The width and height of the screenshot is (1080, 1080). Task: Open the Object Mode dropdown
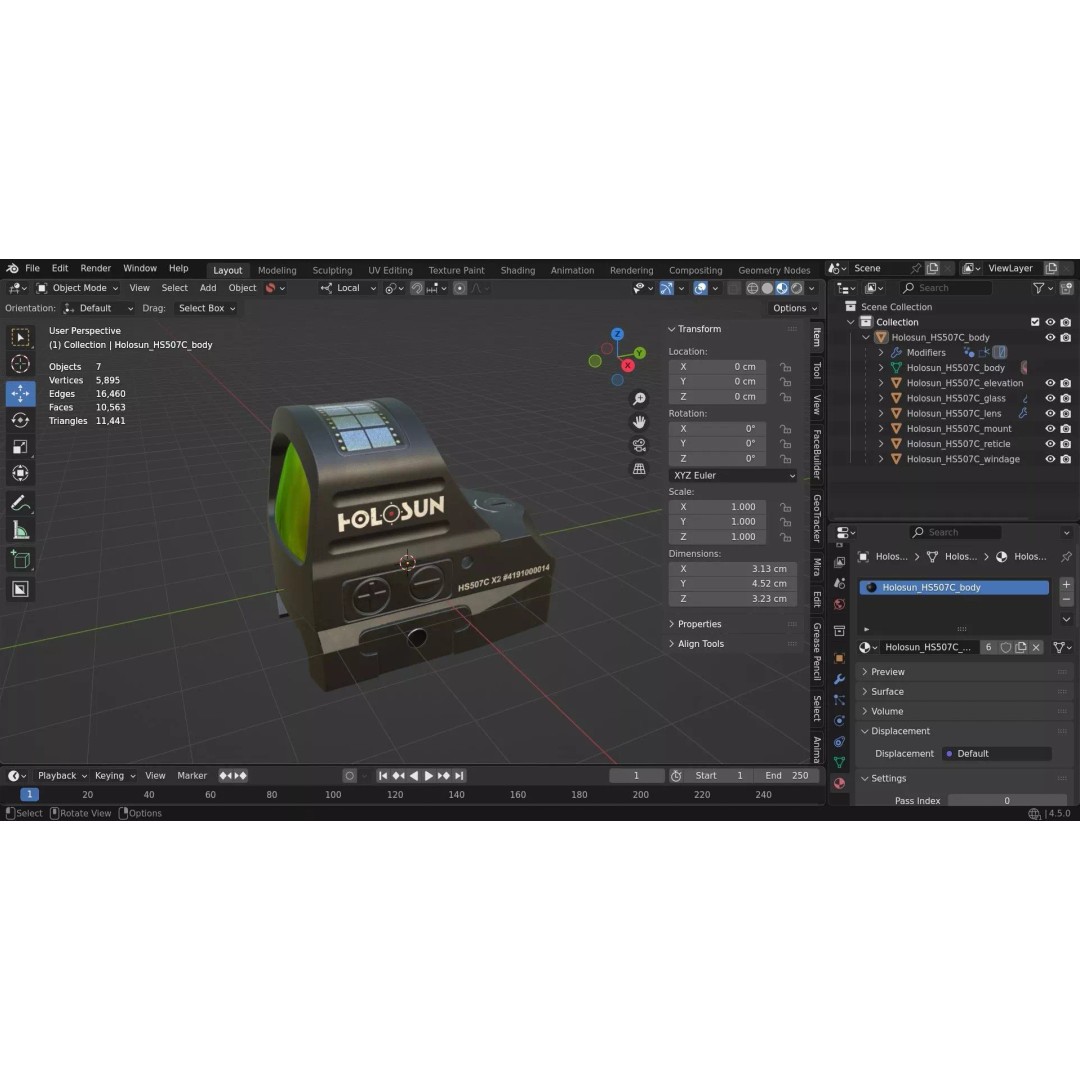tap(77, 288)
